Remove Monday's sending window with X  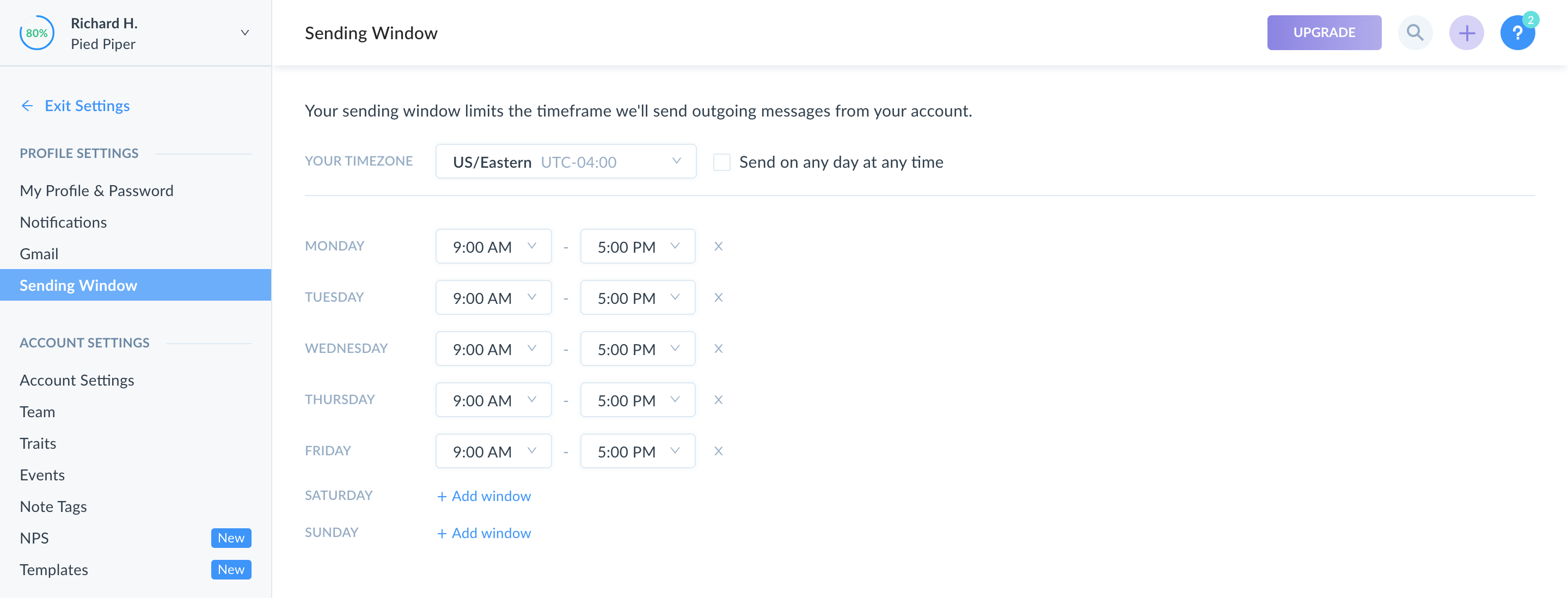[x=718, y=247]
